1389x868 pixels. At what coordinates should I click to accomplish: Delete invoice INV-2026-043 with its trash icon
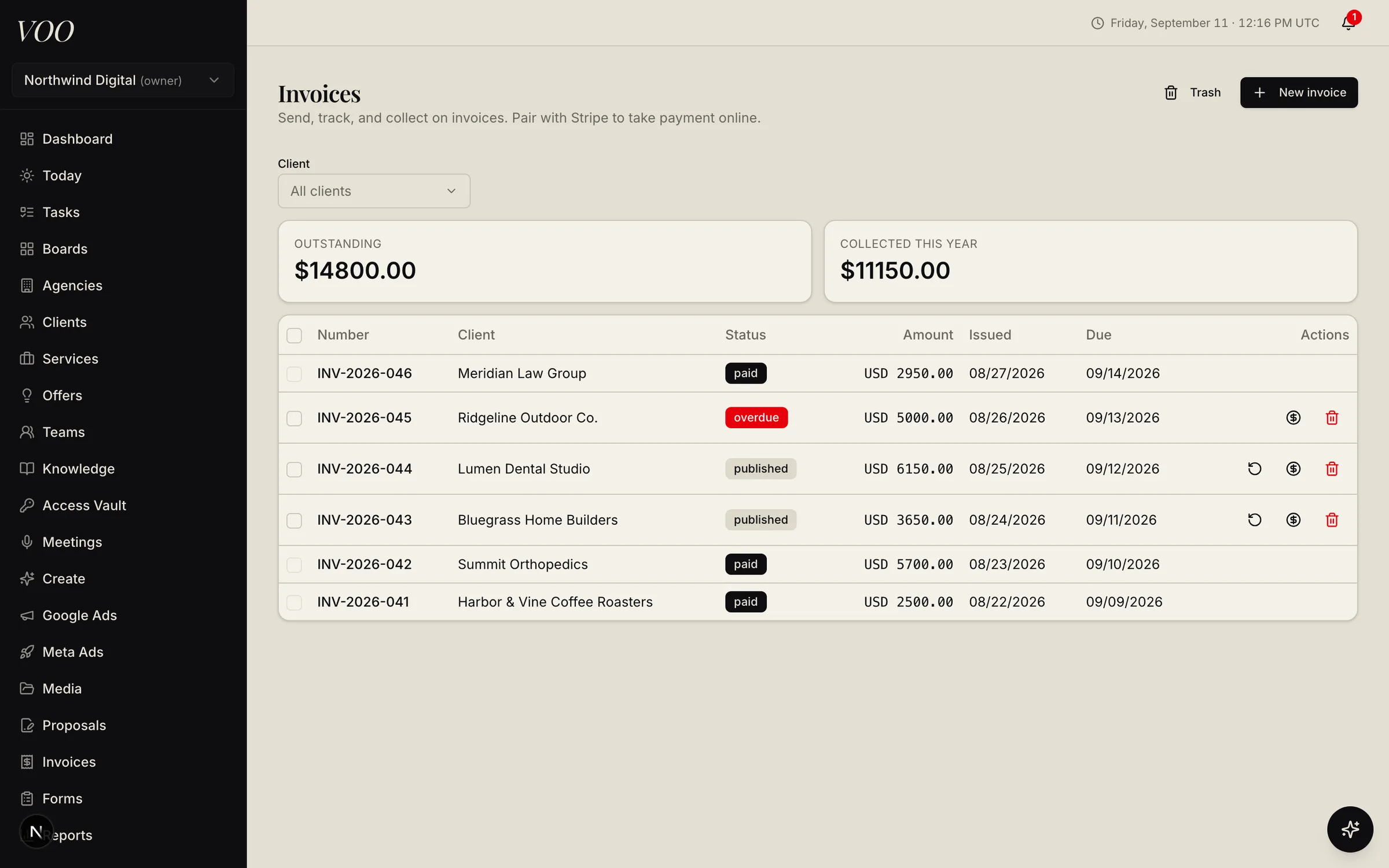coord(1332,520)
